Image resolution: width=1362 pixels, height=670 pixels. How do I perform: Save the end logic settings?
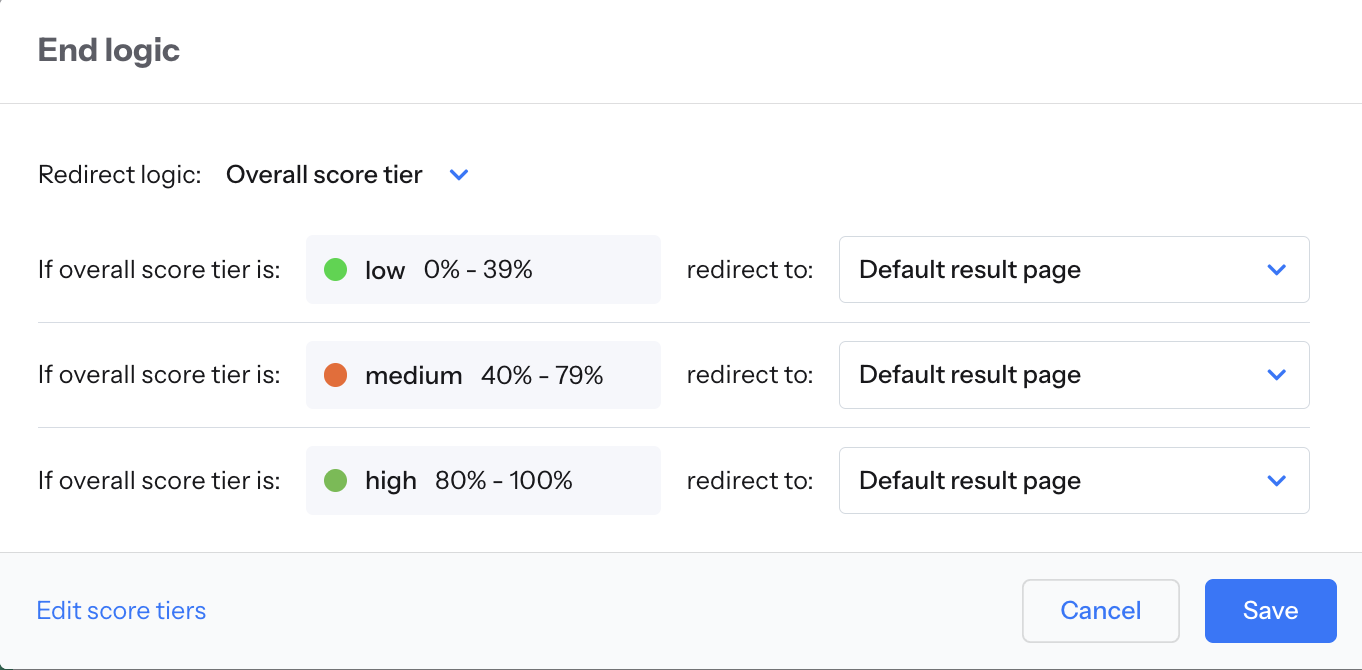(1270, 611)
